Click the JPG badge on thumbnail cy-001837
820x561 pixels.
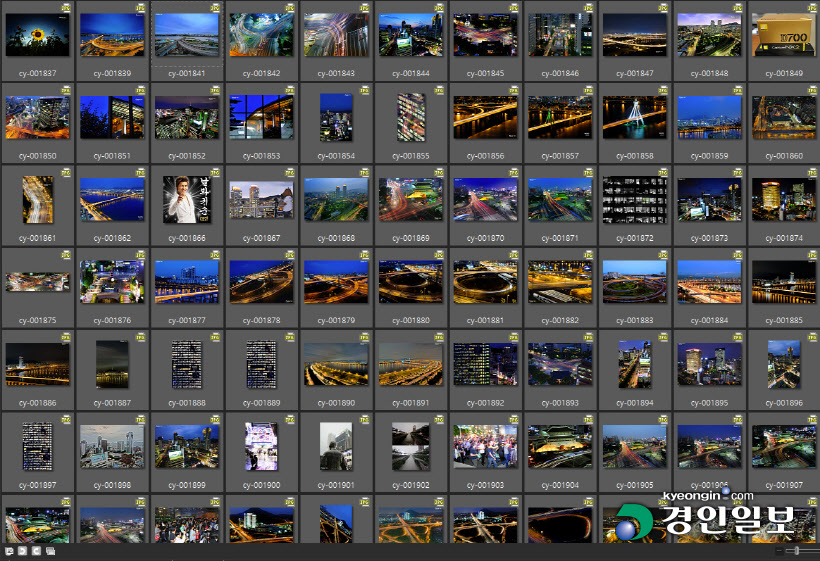pos(66,7)
